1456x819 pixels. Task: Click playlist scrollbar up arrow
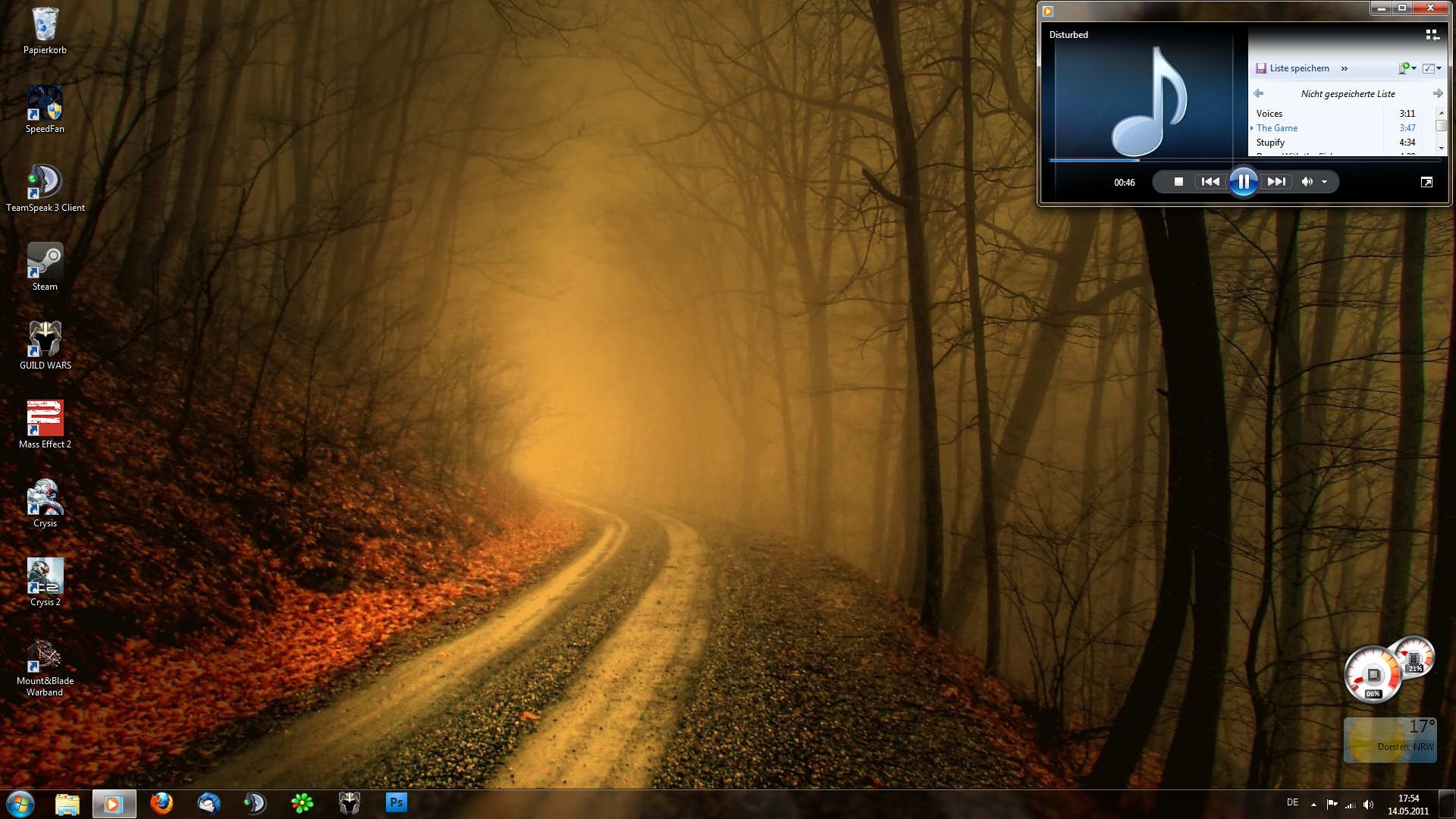(1442, 113)
